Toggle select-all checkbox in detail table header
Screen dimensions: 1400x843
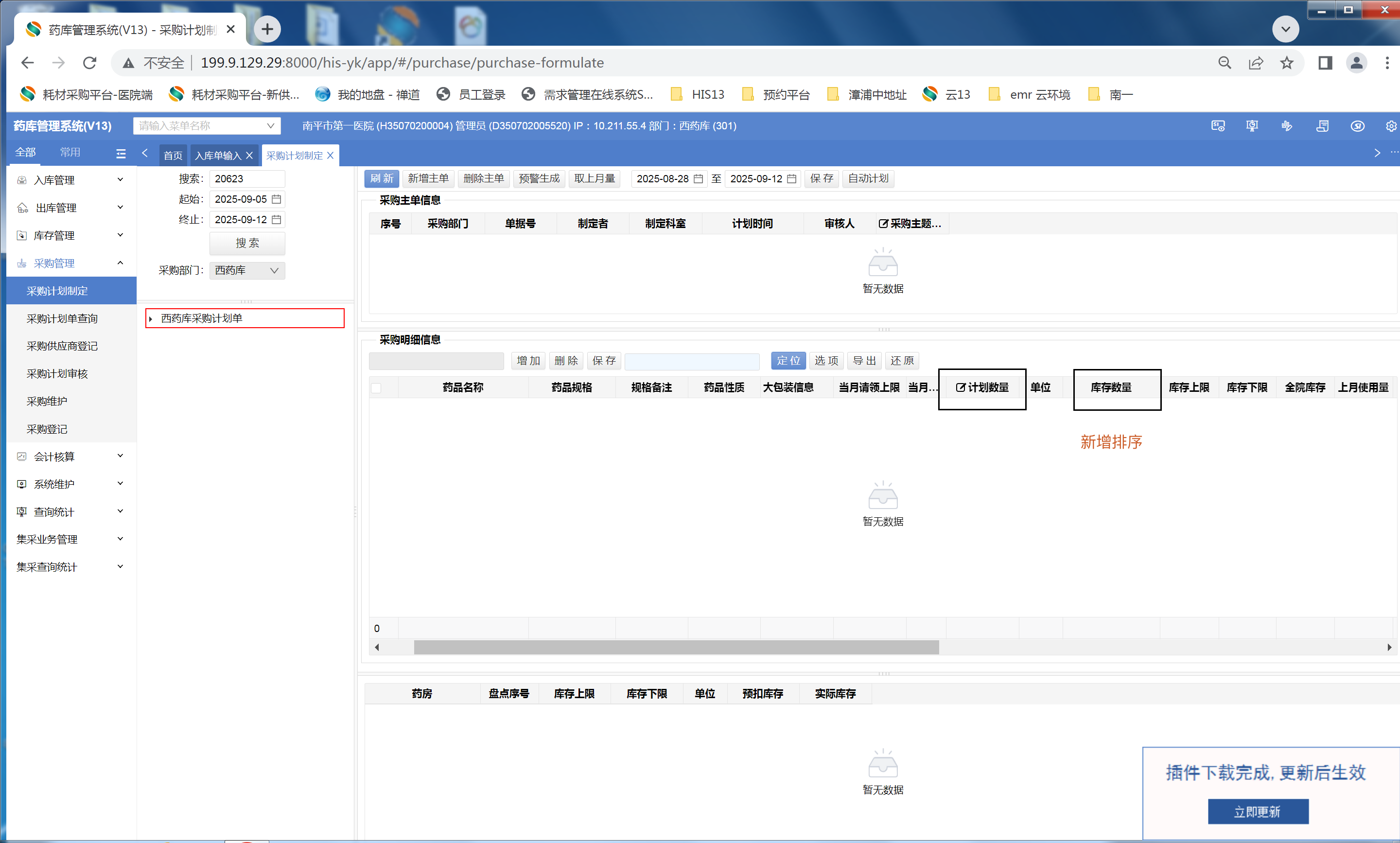click(376, 388)
